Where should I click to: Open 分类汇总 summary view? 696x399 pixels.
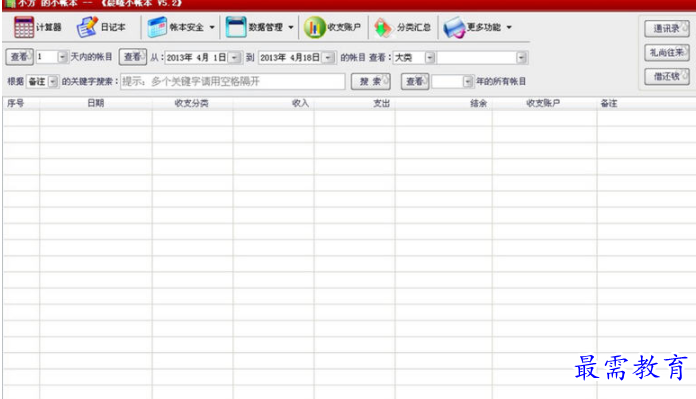click(x=402, y=28)
